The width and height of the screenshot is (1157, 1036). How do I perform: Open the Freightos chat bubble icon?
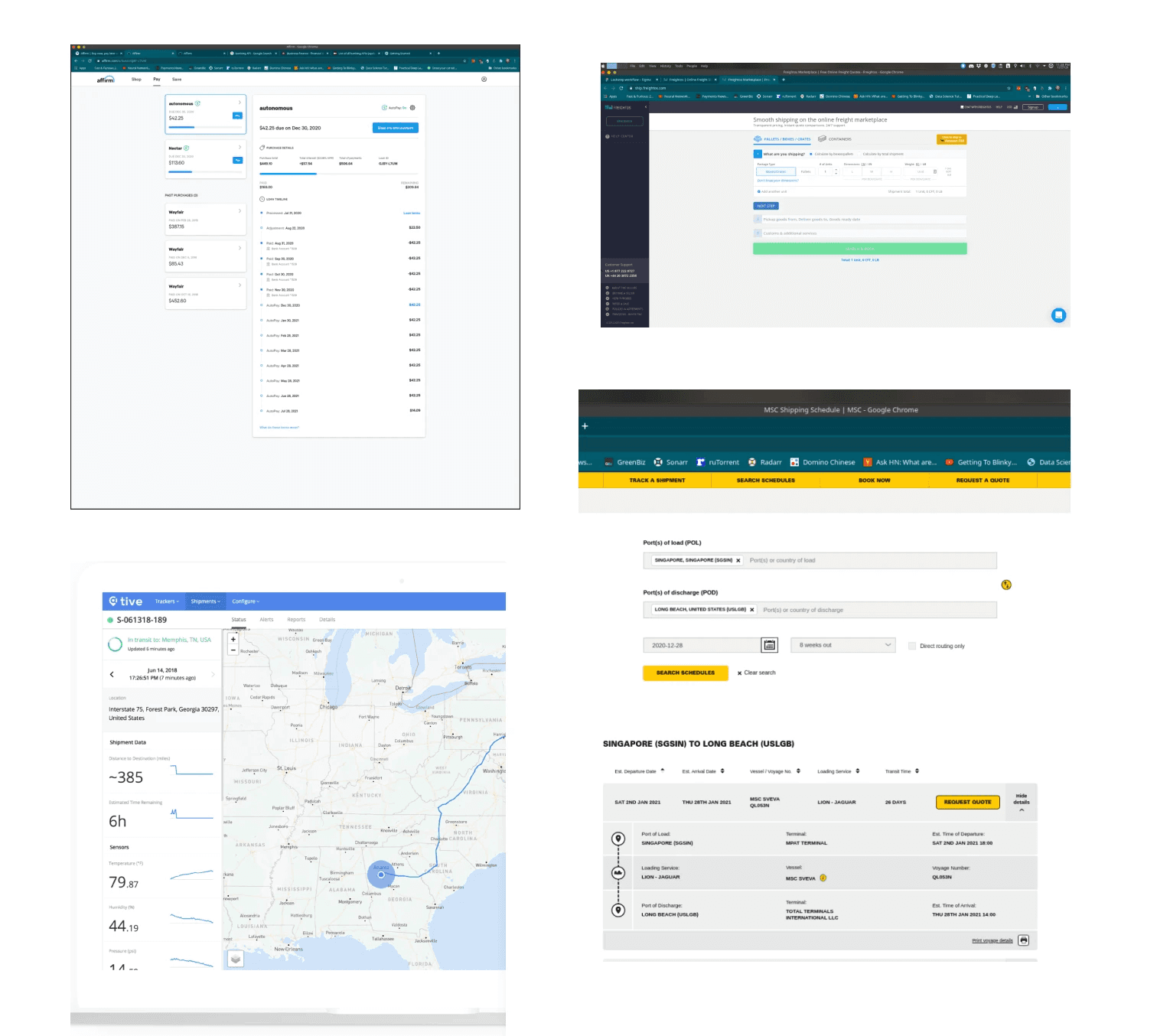pos(1058,314)
